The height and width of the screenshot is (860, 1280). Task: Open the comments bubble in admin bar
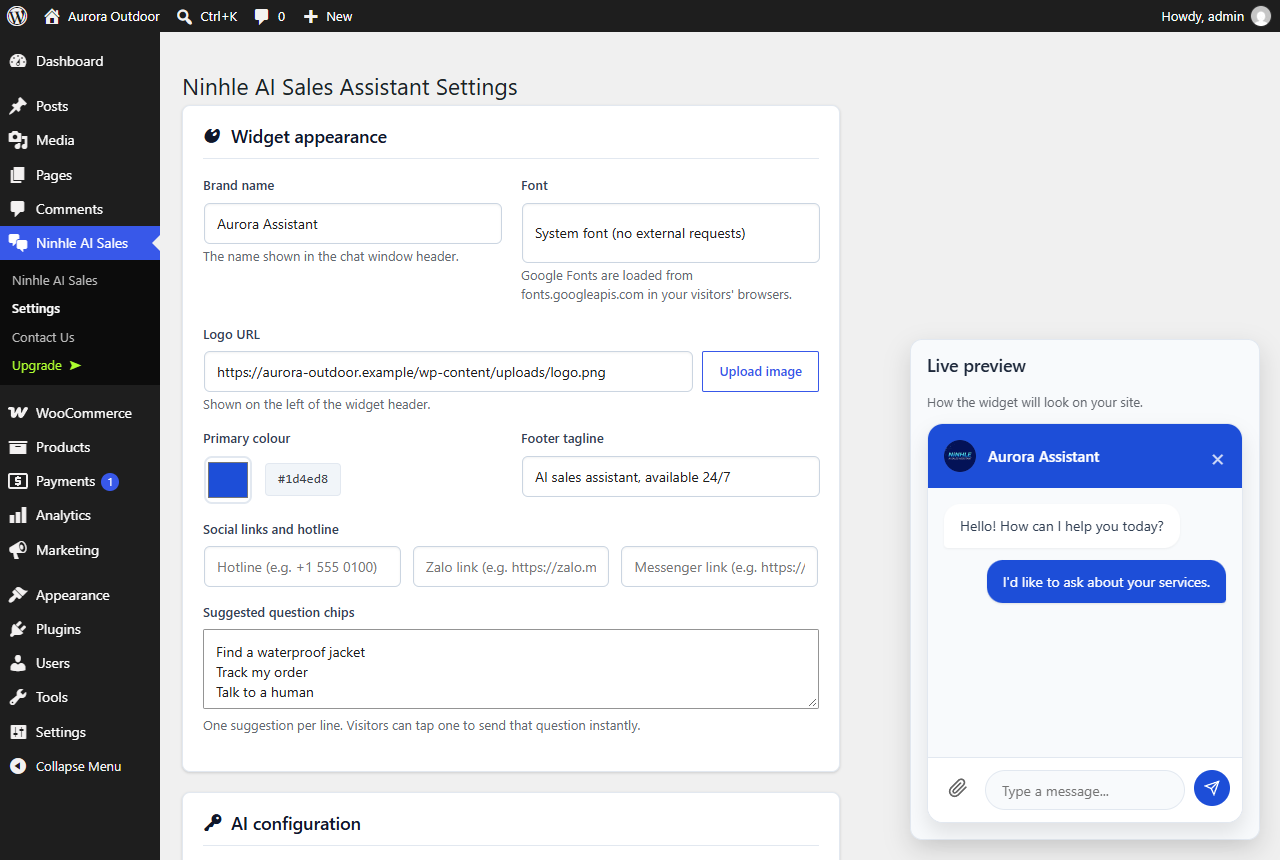[262, 17]
